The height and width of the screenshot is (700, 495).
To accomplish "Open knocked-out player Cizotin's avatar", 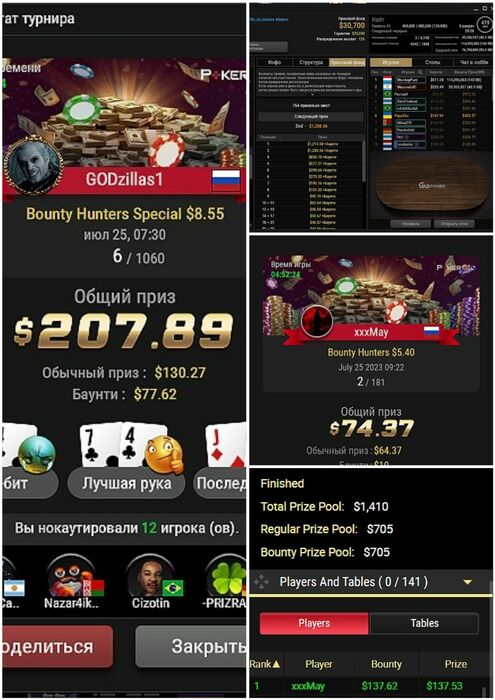I will (x=151, y=576).
